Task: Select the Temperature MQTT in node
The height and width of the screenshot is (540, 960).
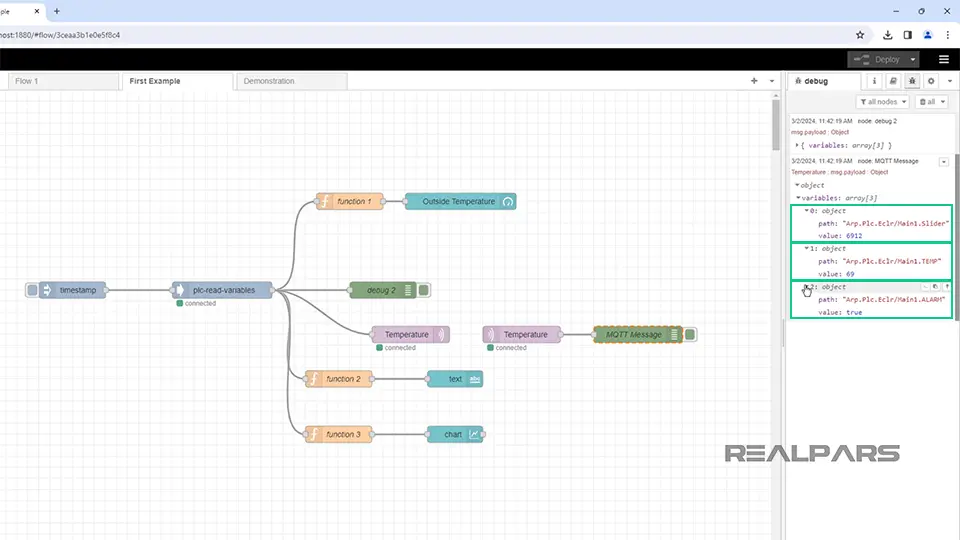Action: tap(522, 334)
